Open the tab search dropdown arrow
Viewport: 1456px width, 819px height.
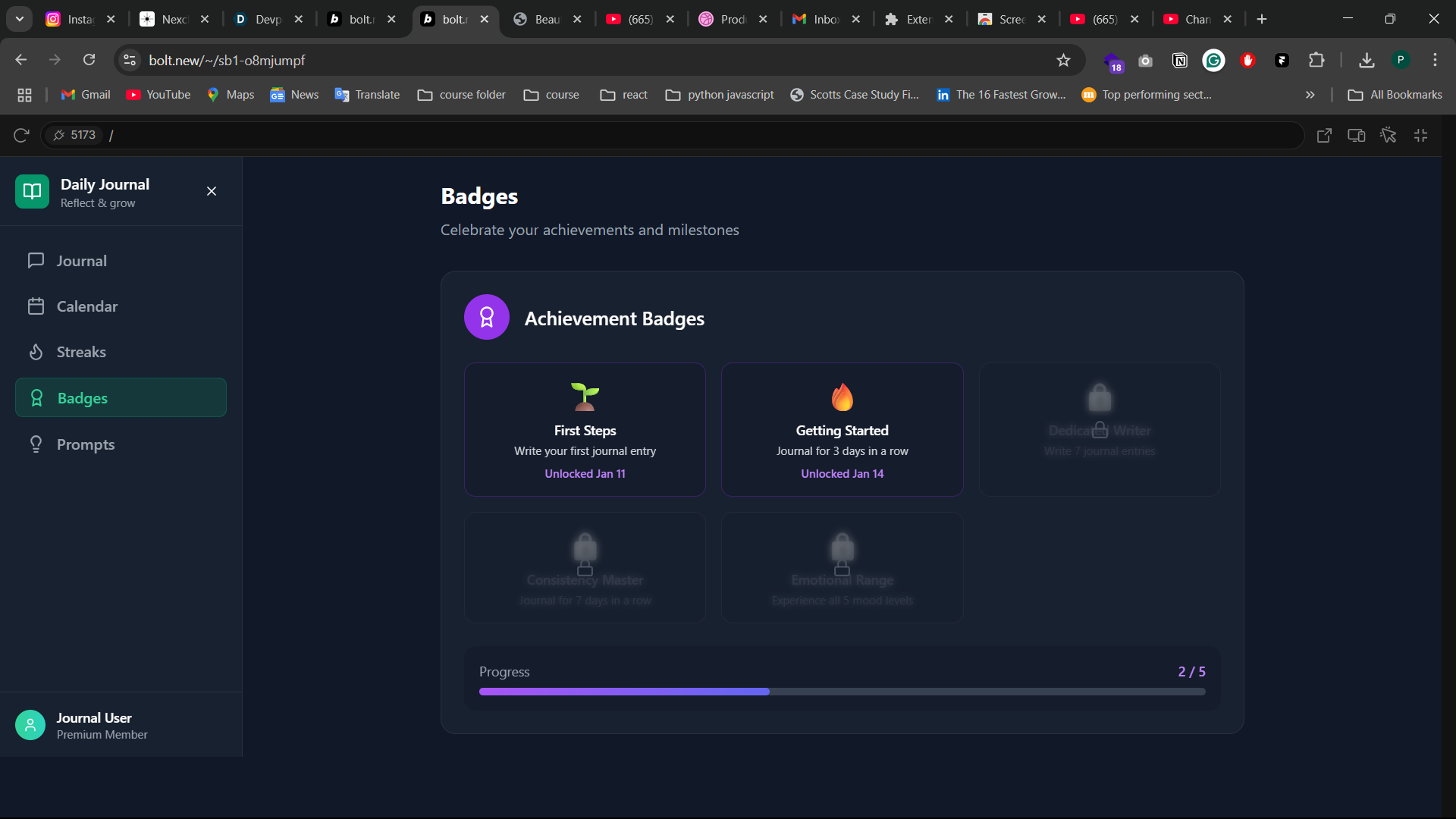tap(20, 19)
